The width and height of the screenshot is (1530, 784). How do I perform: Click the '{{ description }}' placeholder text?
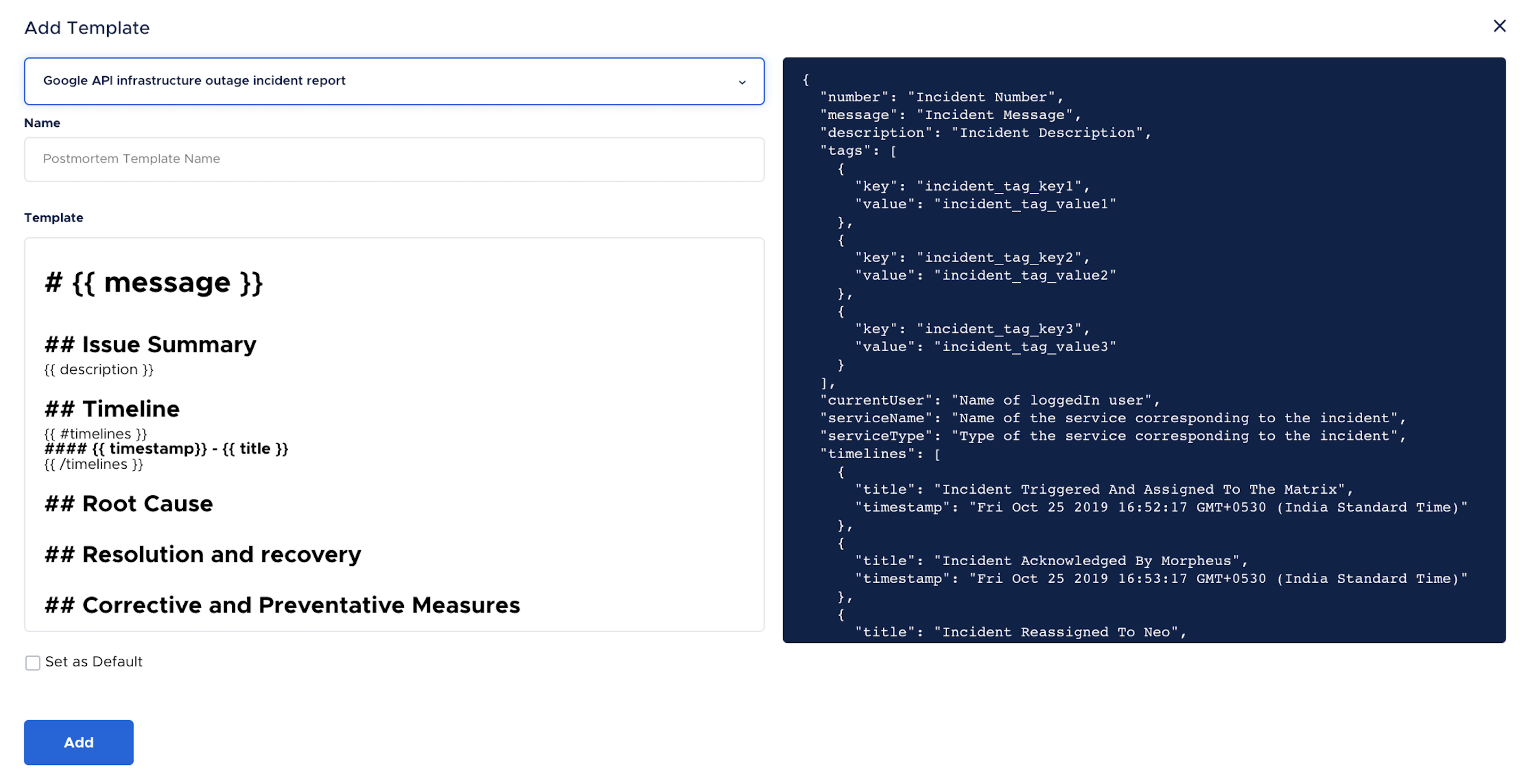coord(99,370)
